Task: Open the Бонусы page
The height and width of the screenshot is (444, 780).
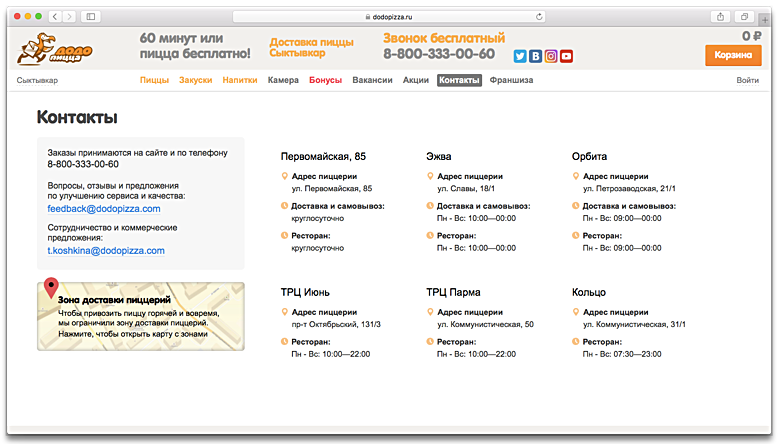Action: pyautogui.click(x=325, y=80)
